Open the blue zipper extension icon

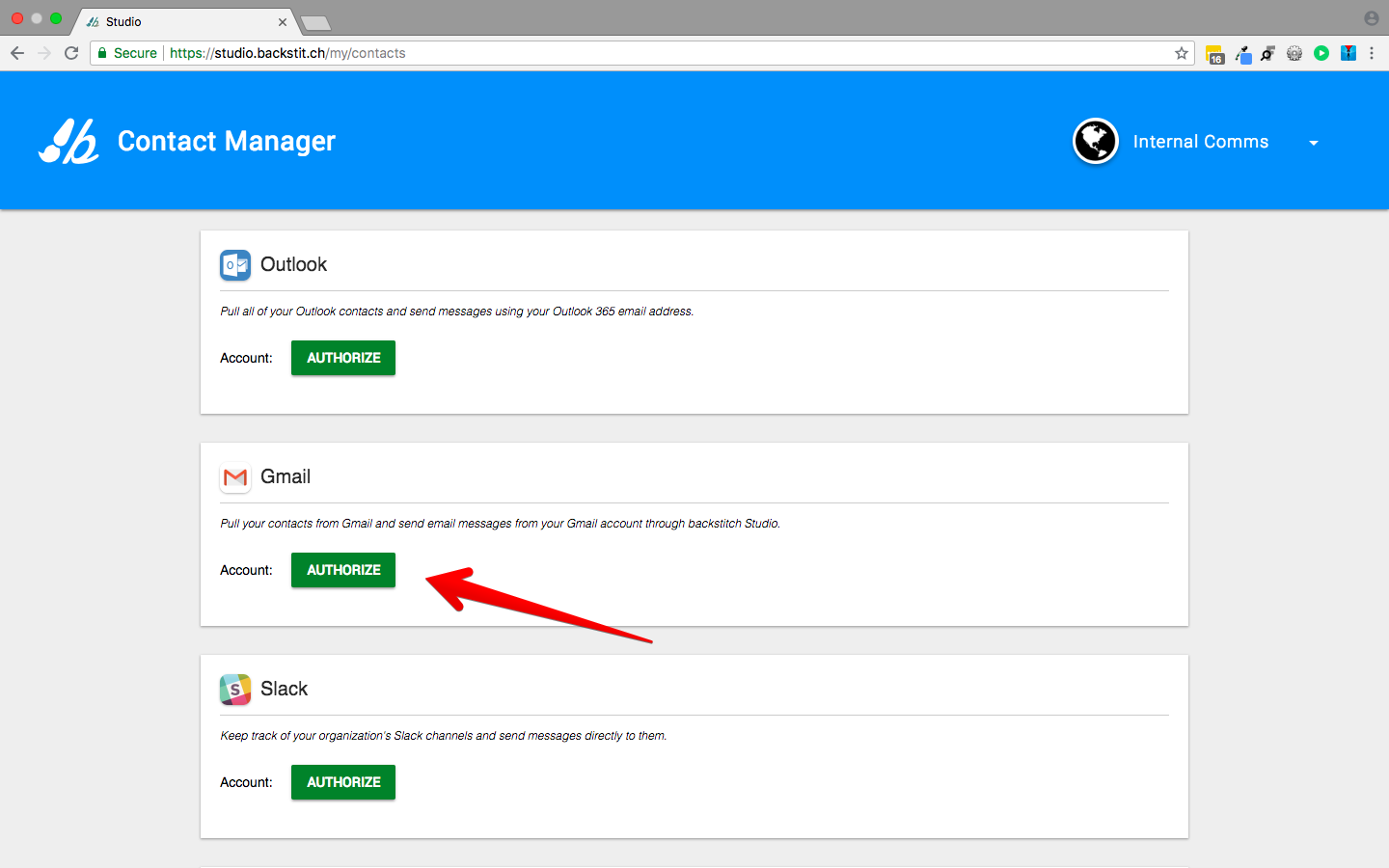click(x=1348, y=53)
